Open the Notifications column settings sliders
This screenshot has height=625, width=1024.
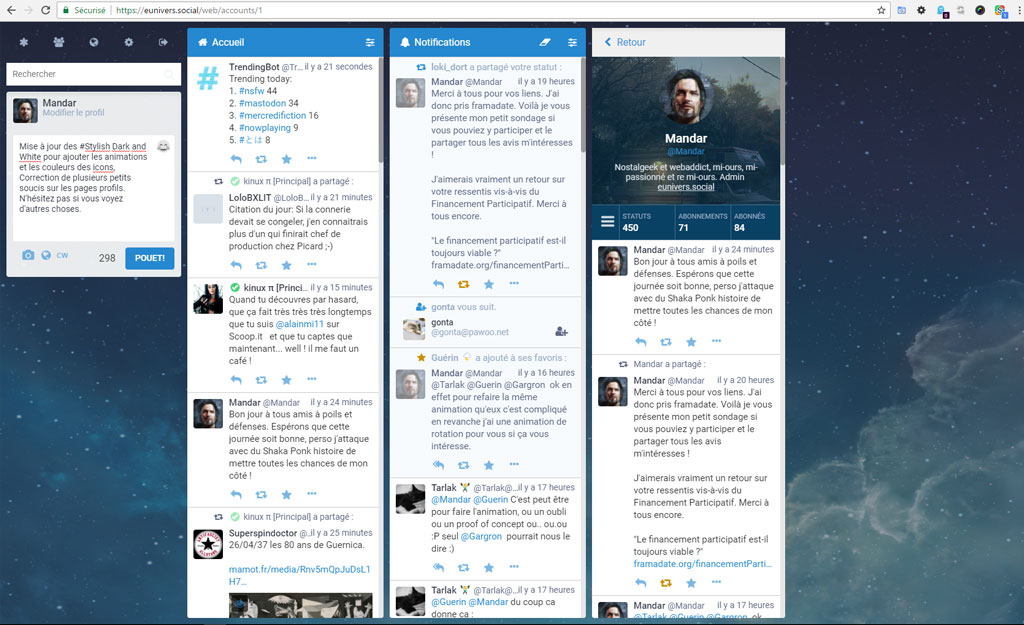pyautogui.click(x=572, y=42)
